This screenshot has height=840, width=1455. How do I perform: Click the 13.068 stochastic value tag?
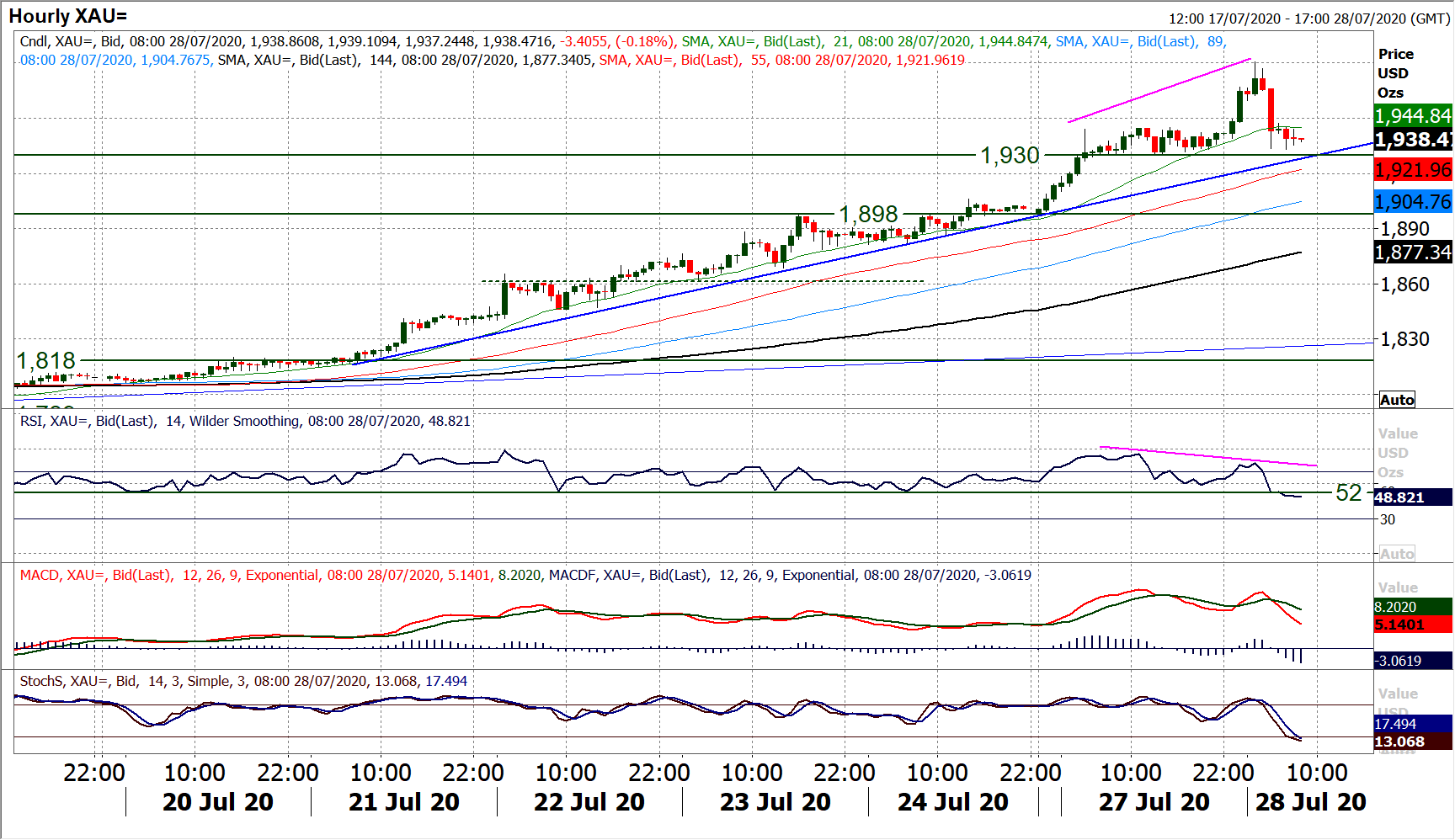pyautogui.click(x=1412, y=742)
